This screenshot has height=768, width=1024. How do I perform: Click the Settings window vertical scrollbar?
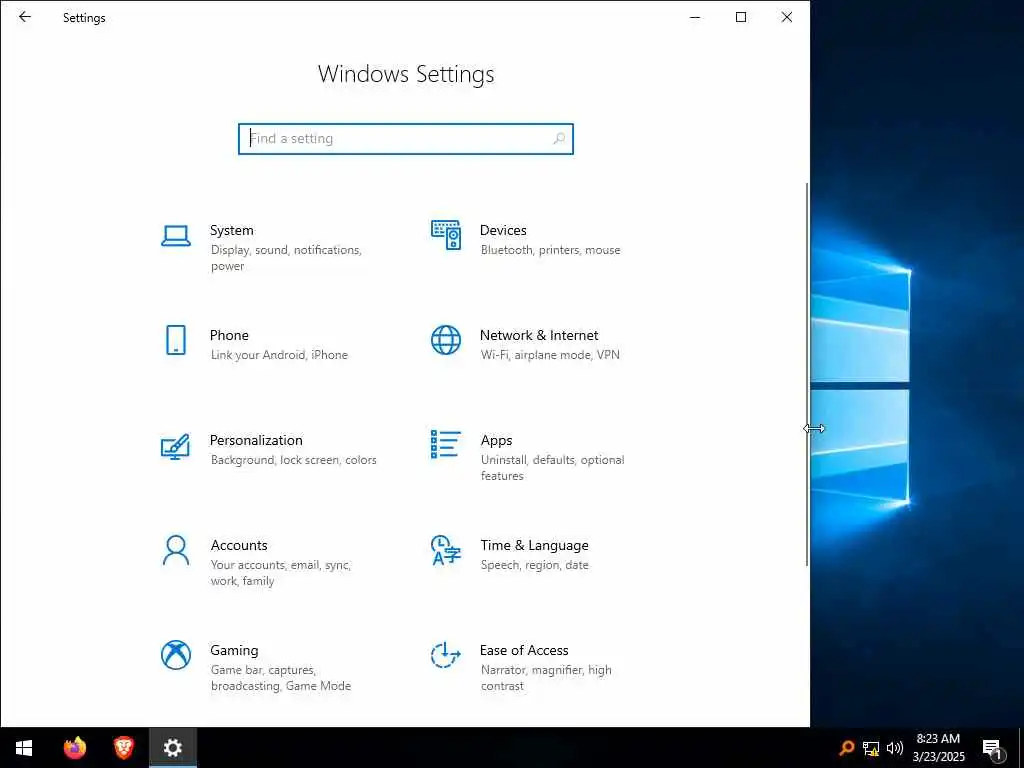tap(807, 374)
